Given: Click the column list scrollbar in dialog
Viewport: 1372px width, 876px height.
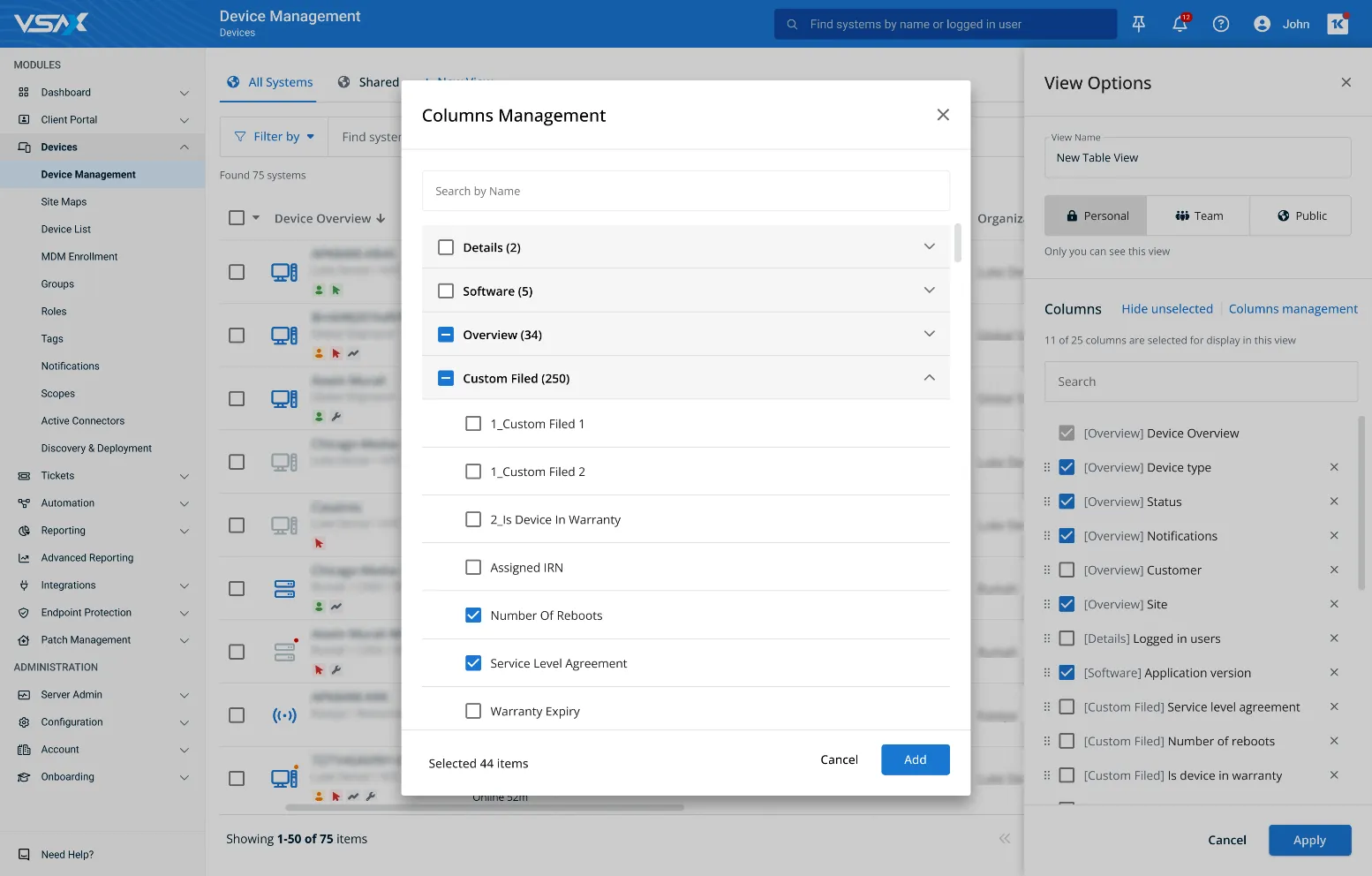Looking at the screenshot, I should pos(957,244).
